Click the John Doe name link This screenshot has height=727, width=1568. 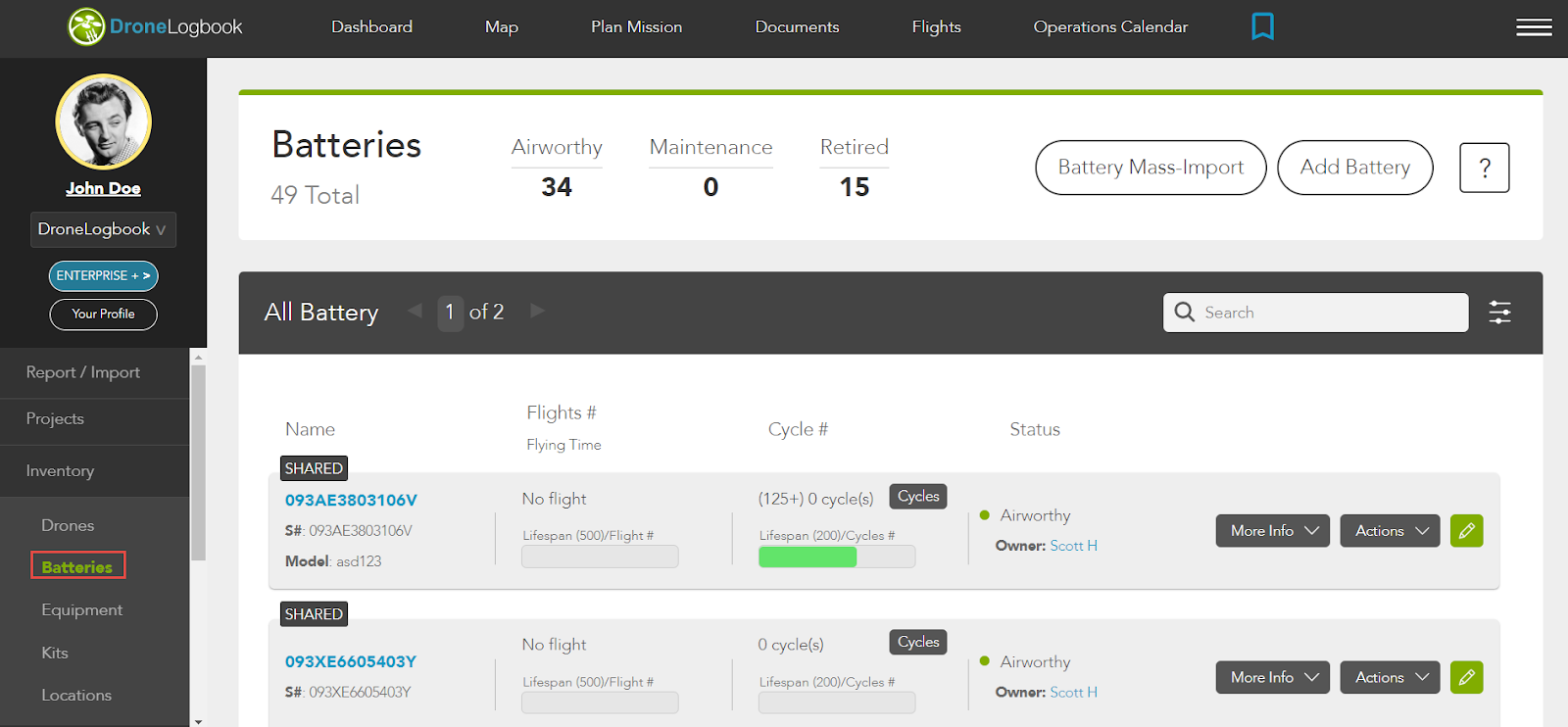click(x=103, y=188)
